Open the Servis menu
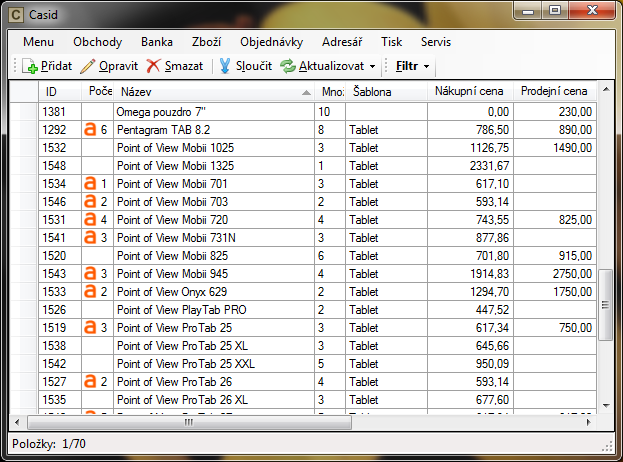Viewport: 623px width, 462px height. (x=436, y=42)
